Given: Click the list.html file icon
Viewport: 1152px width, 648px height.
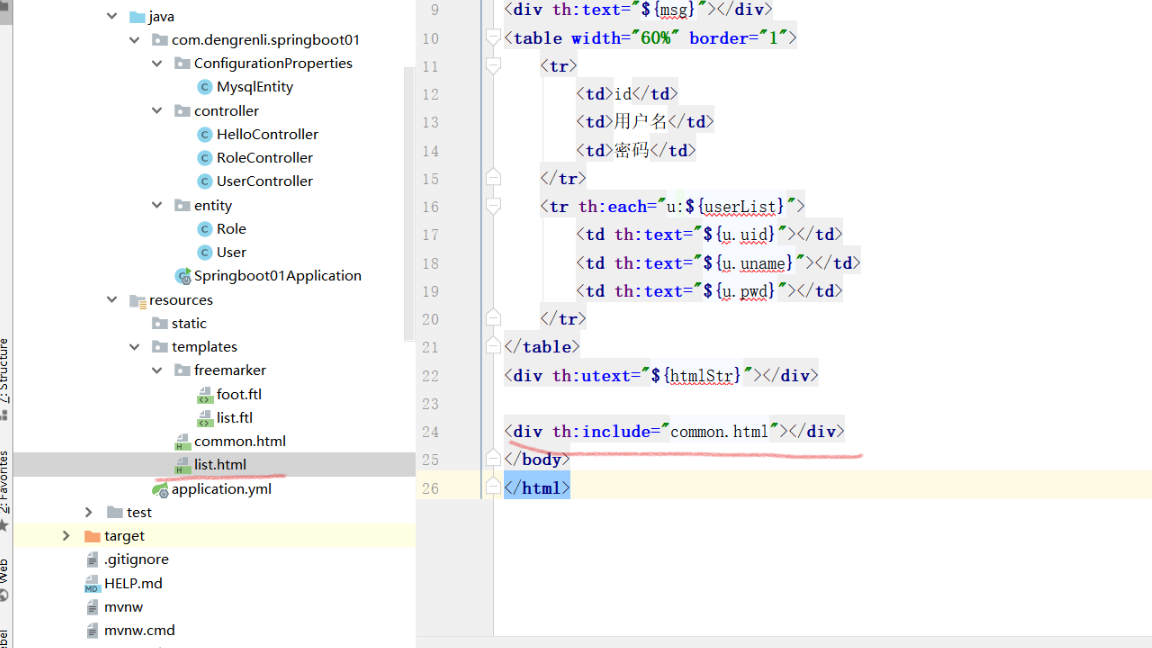Looking at the screenshot, I should (182, 466).
